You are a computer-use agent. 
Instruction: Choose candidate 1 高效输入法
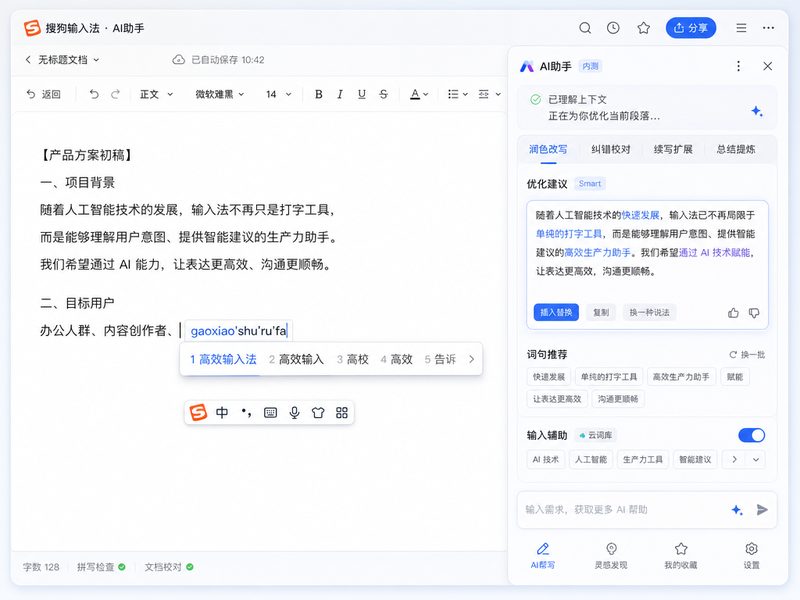click(223, 359)
